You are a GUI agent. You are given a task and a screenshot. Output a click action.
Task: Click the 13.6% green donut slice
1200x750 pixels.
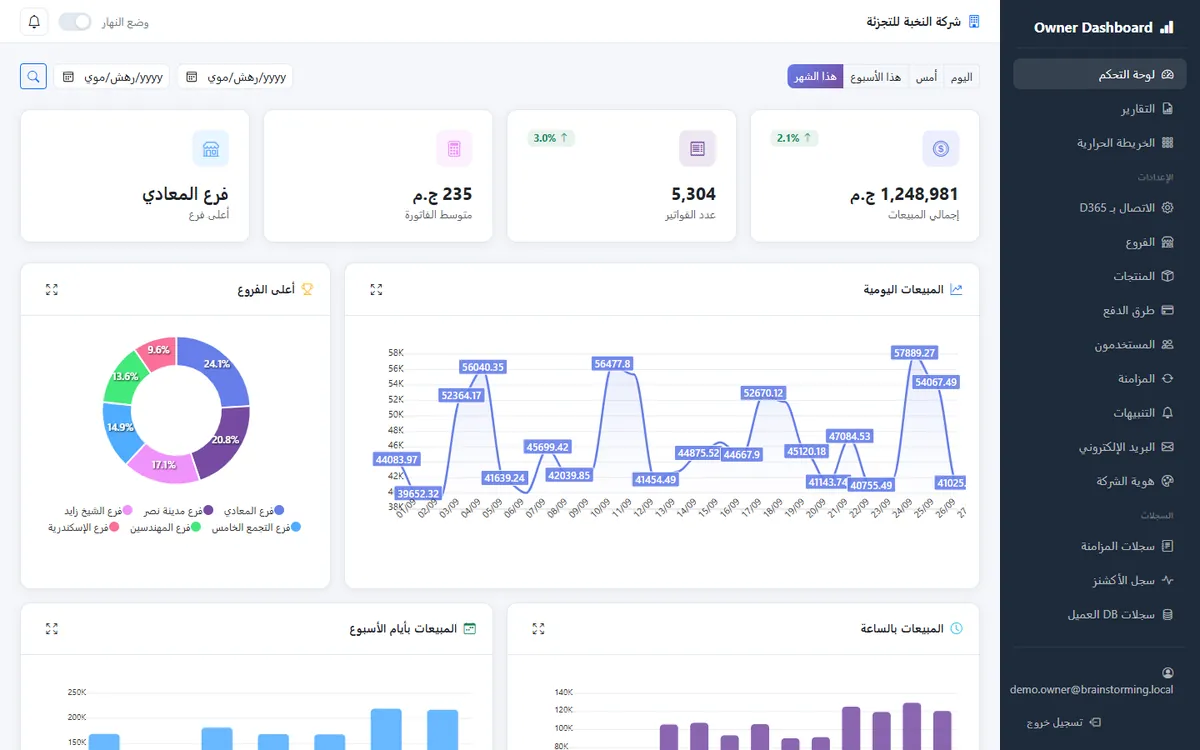[124, 378]
